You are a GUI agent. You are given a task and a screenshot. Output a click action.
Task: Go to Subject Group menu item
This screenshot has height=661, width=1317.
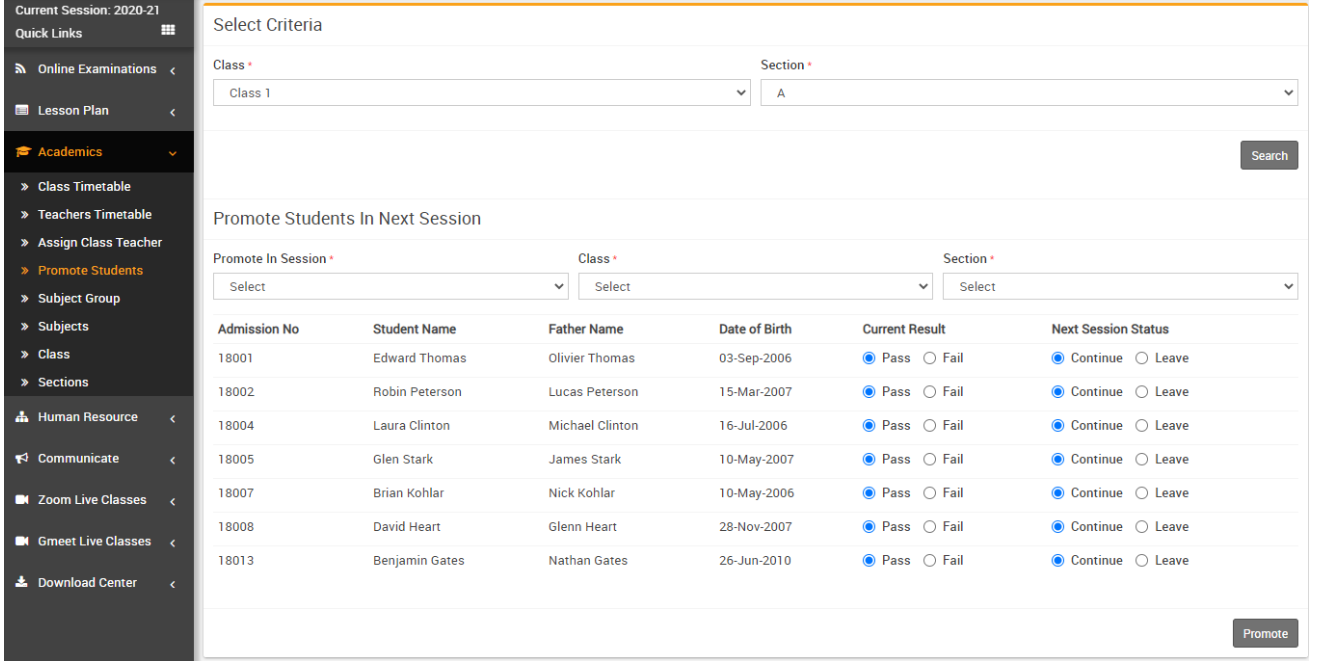tap(78, 299)
